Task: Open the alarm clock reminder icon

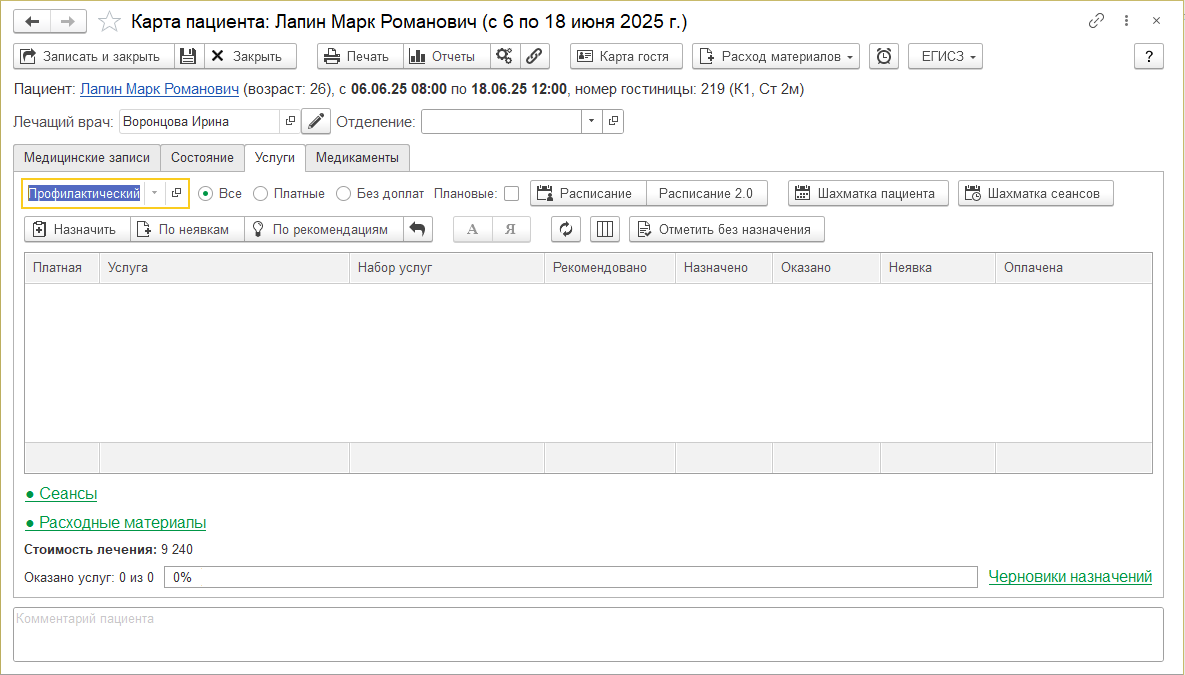Action: pos(884,56)
